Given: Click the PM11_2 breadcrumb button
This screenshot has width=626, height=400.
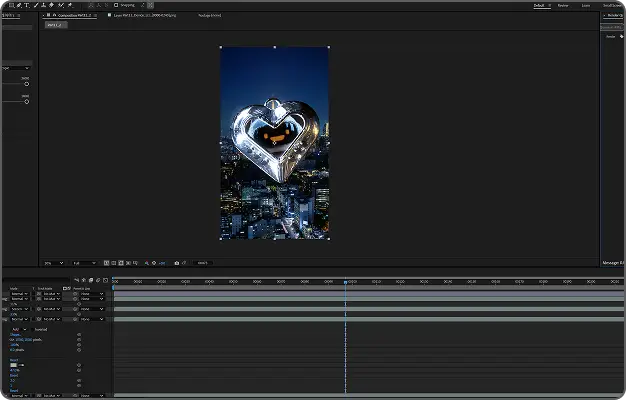Looking at the screenshot, I should pyautogui.click(x=55, y=25).
